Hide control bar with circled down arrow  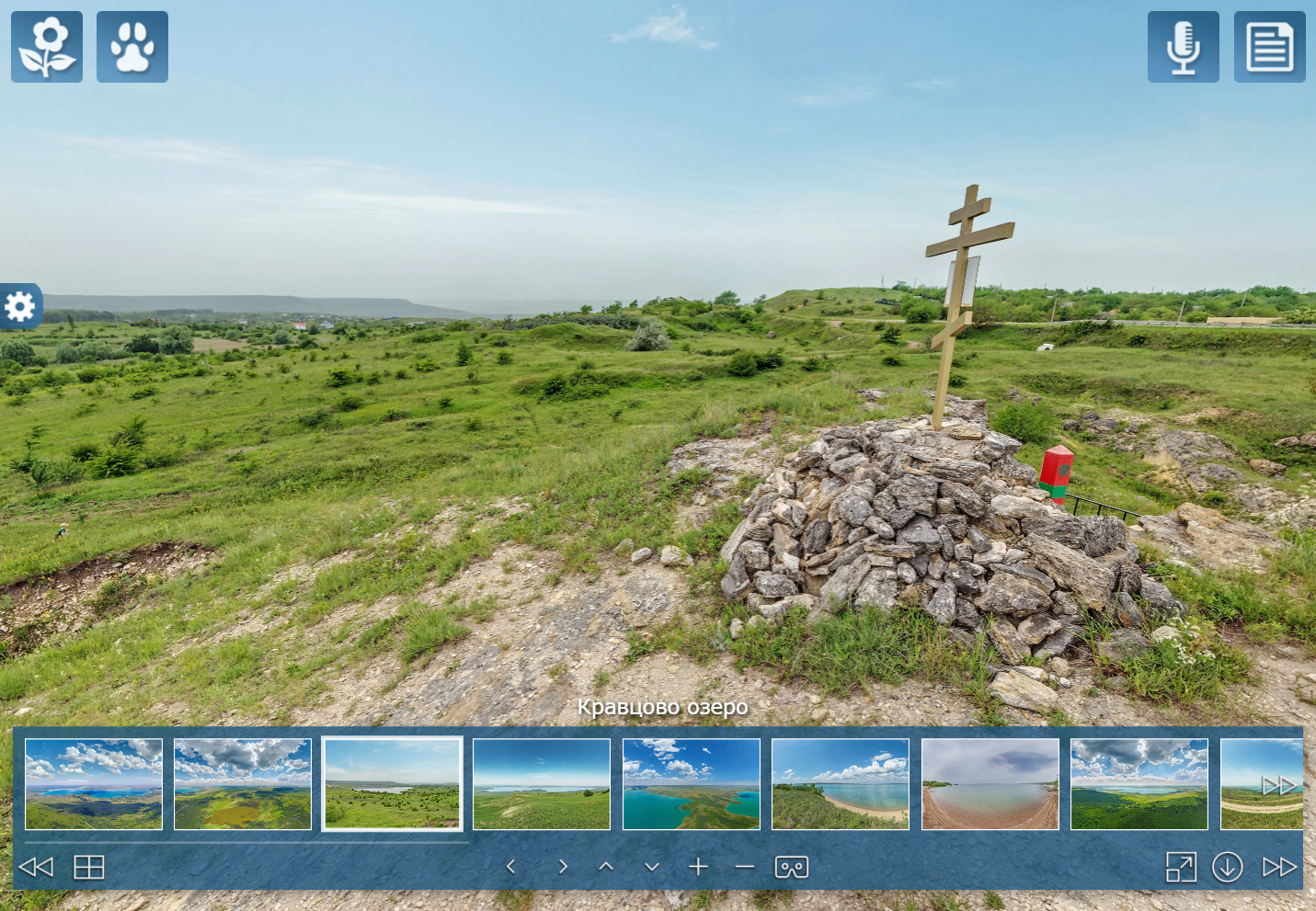(x=1228, y=867)
